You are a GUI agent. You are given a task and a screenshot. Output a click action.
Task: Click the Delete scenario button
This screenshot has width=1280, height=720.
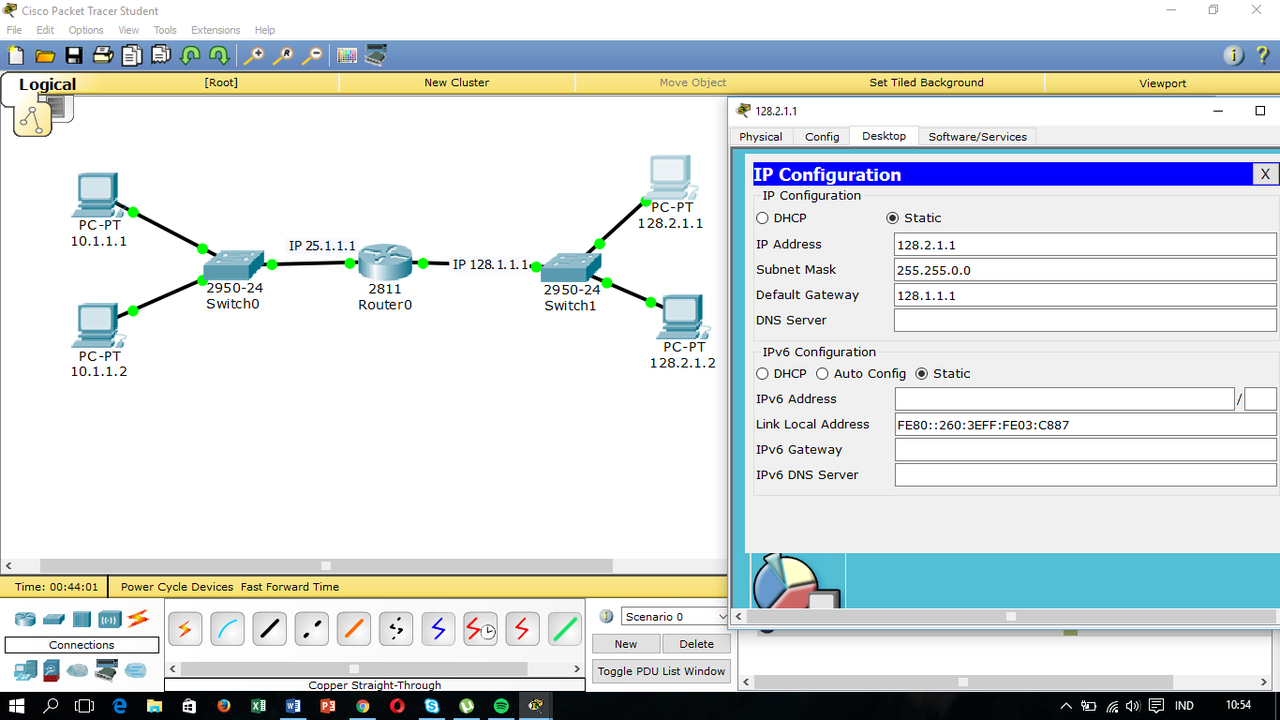click(697, 644)
